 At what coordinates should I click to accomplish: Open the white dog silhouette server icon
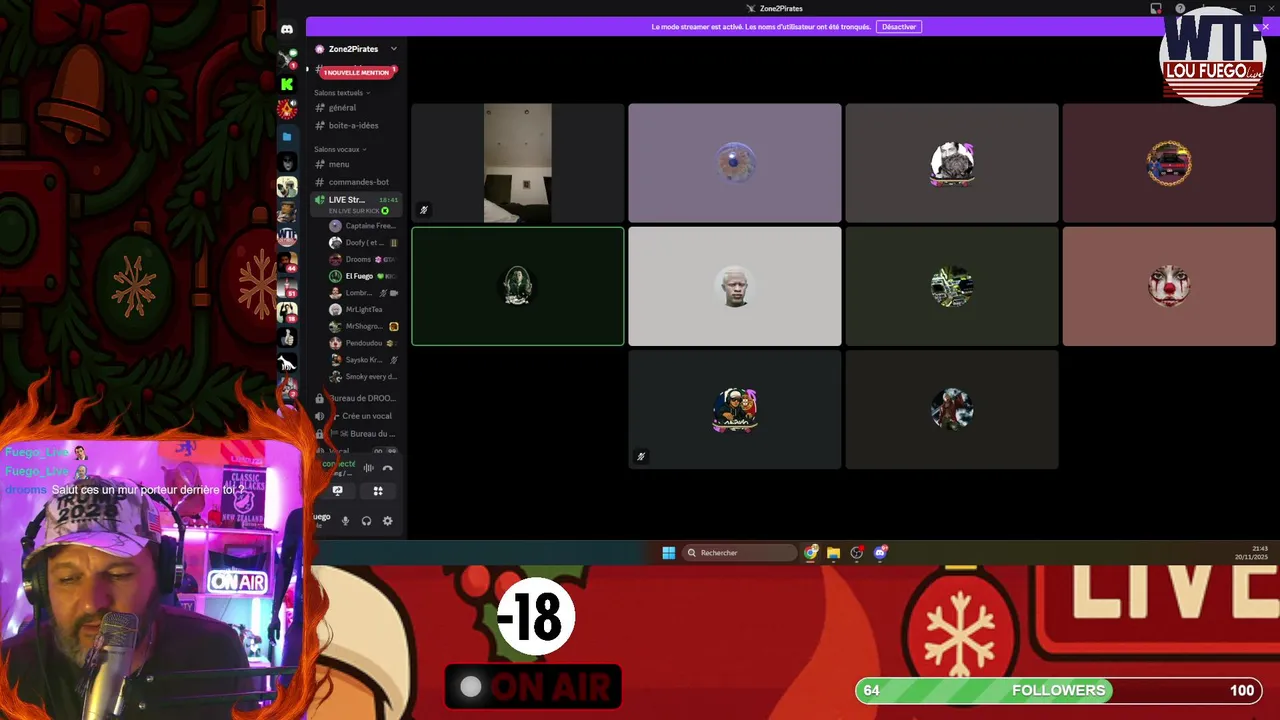point(287,362)
